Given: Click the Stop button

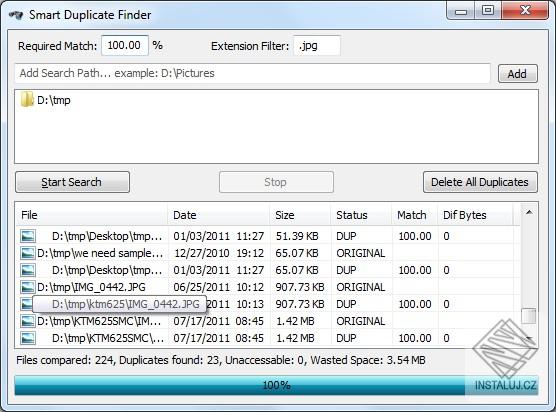Looking at the screenshot, I should tap(276, 182).
